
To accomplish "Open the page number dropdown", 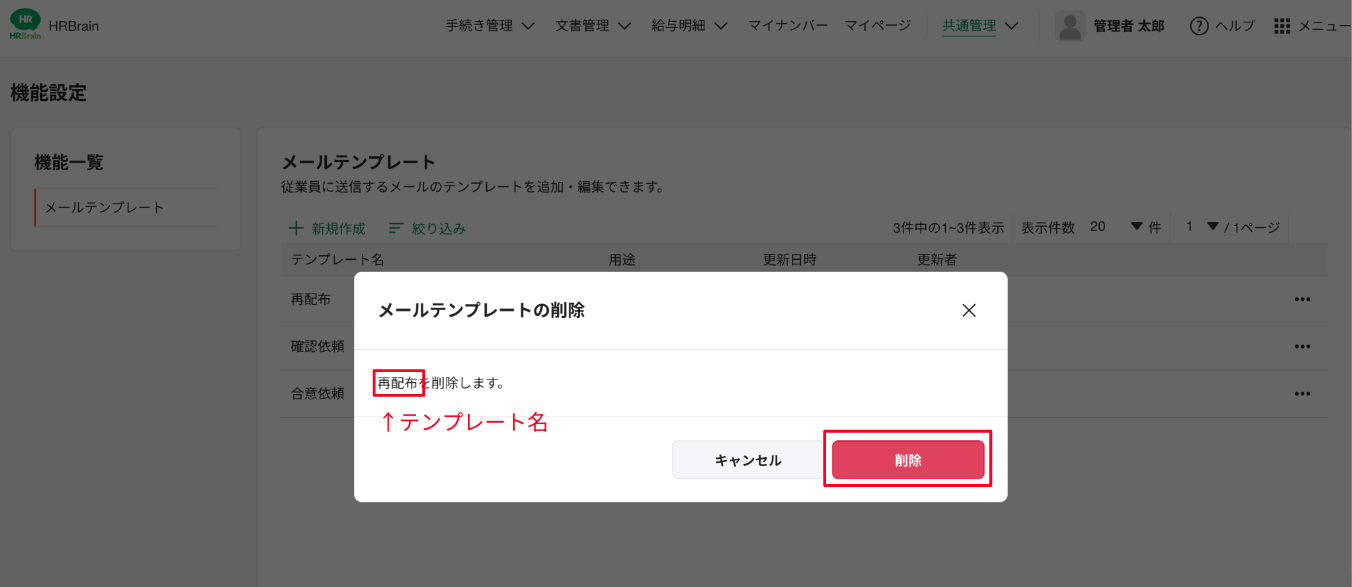I will point(1212,227).
